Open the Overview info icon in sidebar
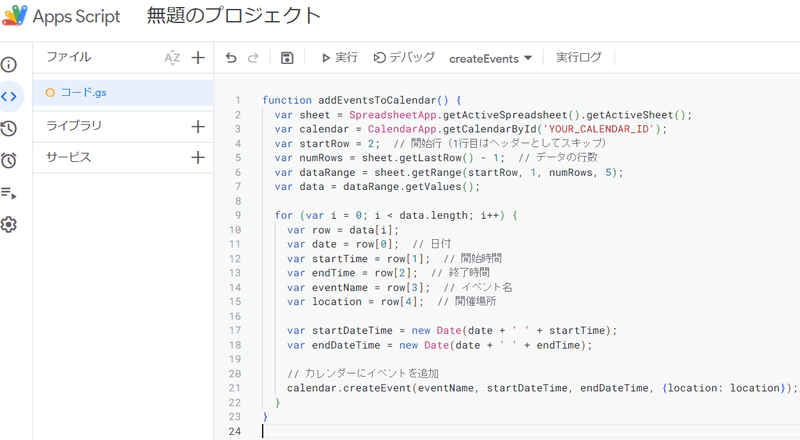 (9, 65)
